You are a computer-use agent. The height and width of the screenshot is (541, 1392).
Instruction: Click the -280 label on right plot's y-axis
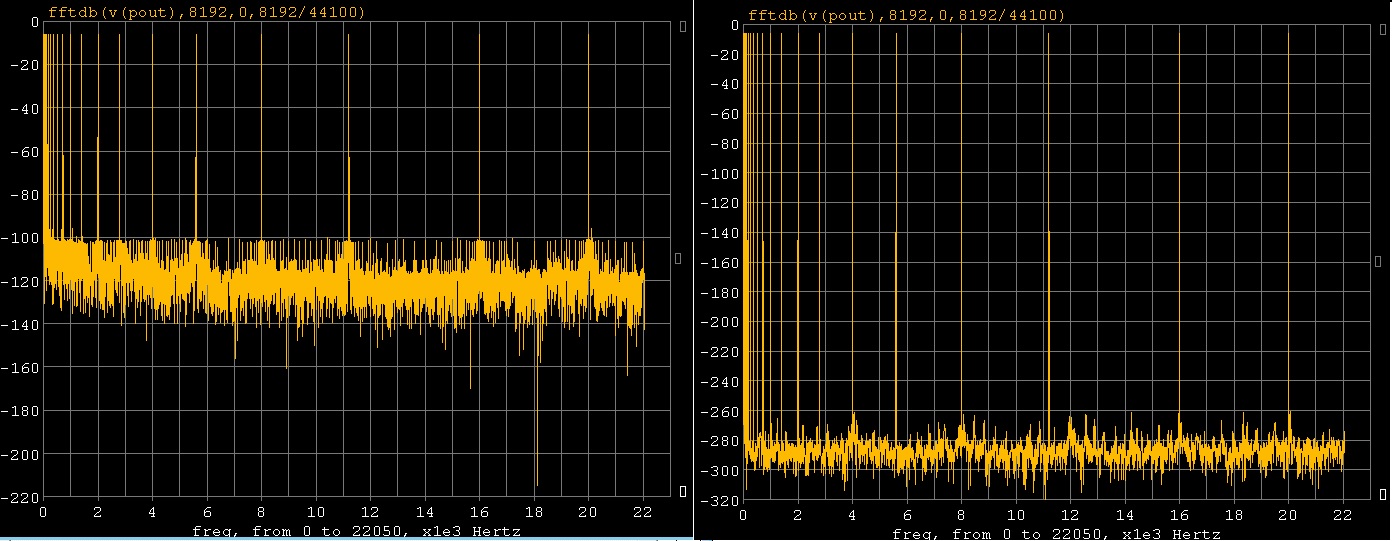coord(721,440)
